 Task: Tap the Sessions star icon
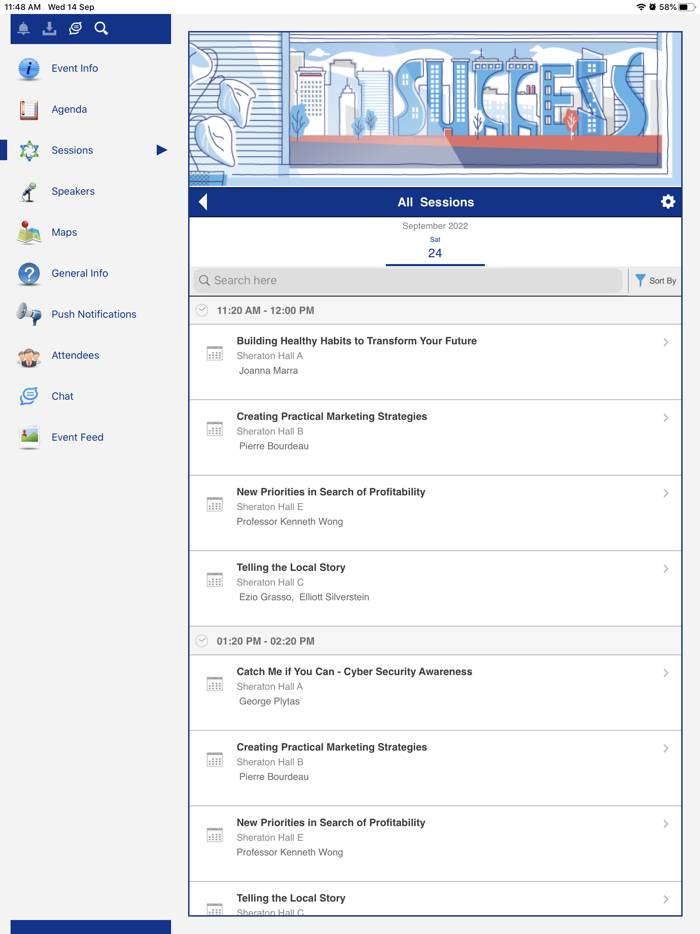point(29,151)
